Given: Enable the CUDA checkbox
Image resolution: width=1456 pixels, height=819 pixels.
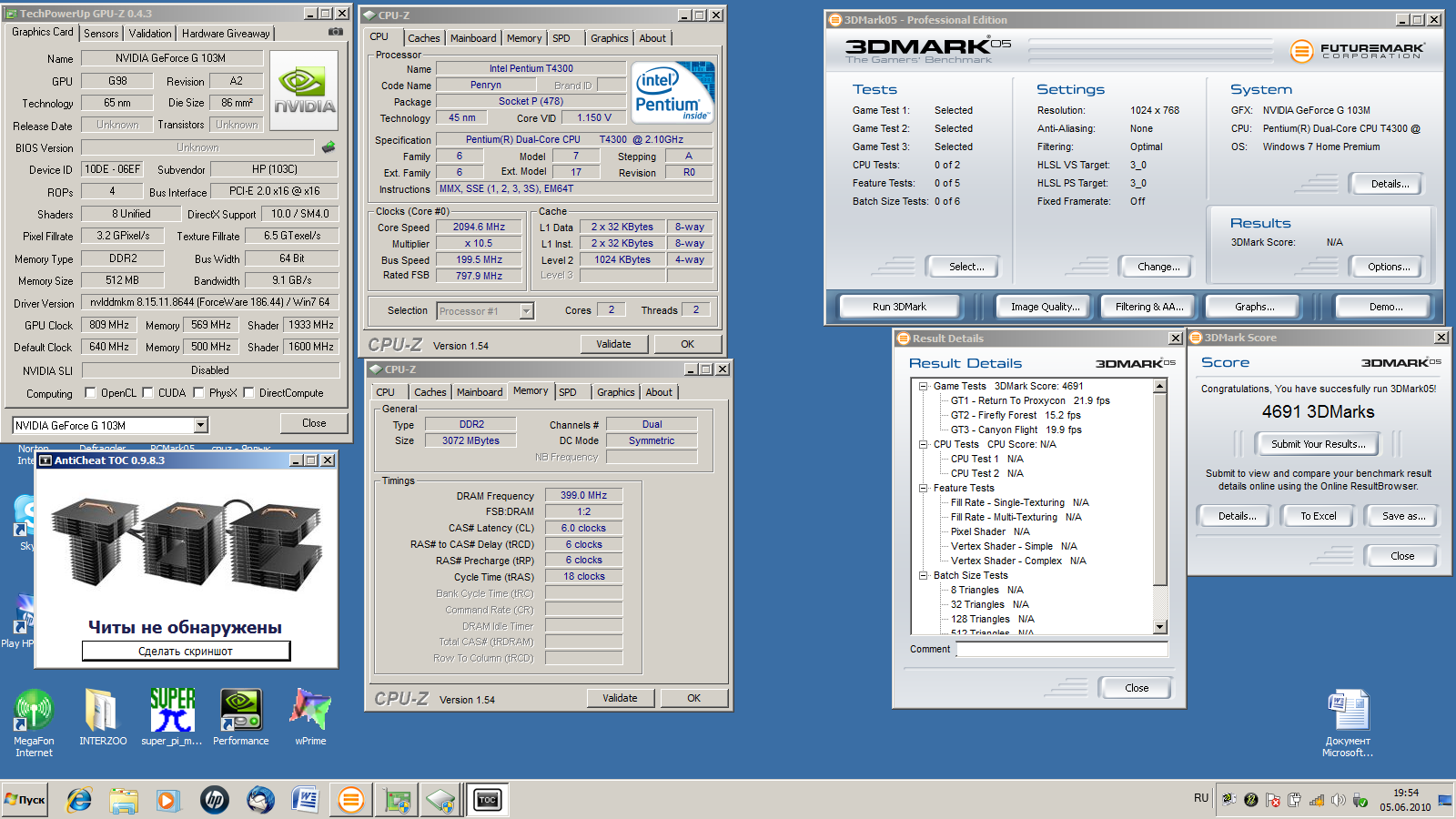Looking at the screenshot, I should (147, 393).
